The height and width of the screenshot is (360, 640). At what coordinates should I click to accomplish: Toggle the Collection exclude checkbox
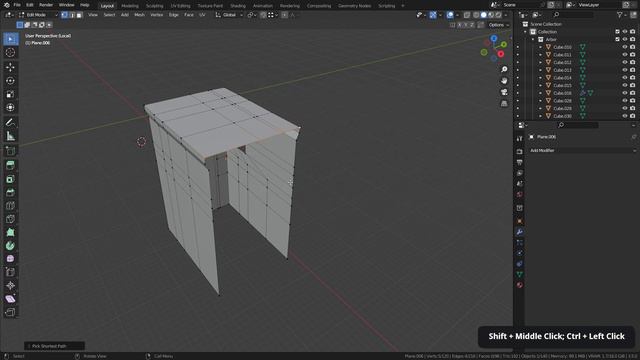pos(617,31)
